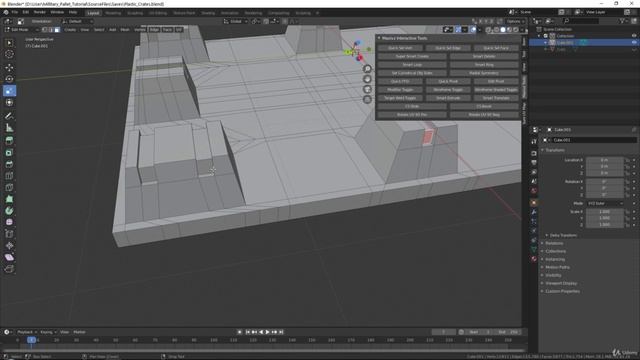Viewport: 640px width, 360px height.
Task: Expand Custom Properties panel
Action: (x=562, y=291)
